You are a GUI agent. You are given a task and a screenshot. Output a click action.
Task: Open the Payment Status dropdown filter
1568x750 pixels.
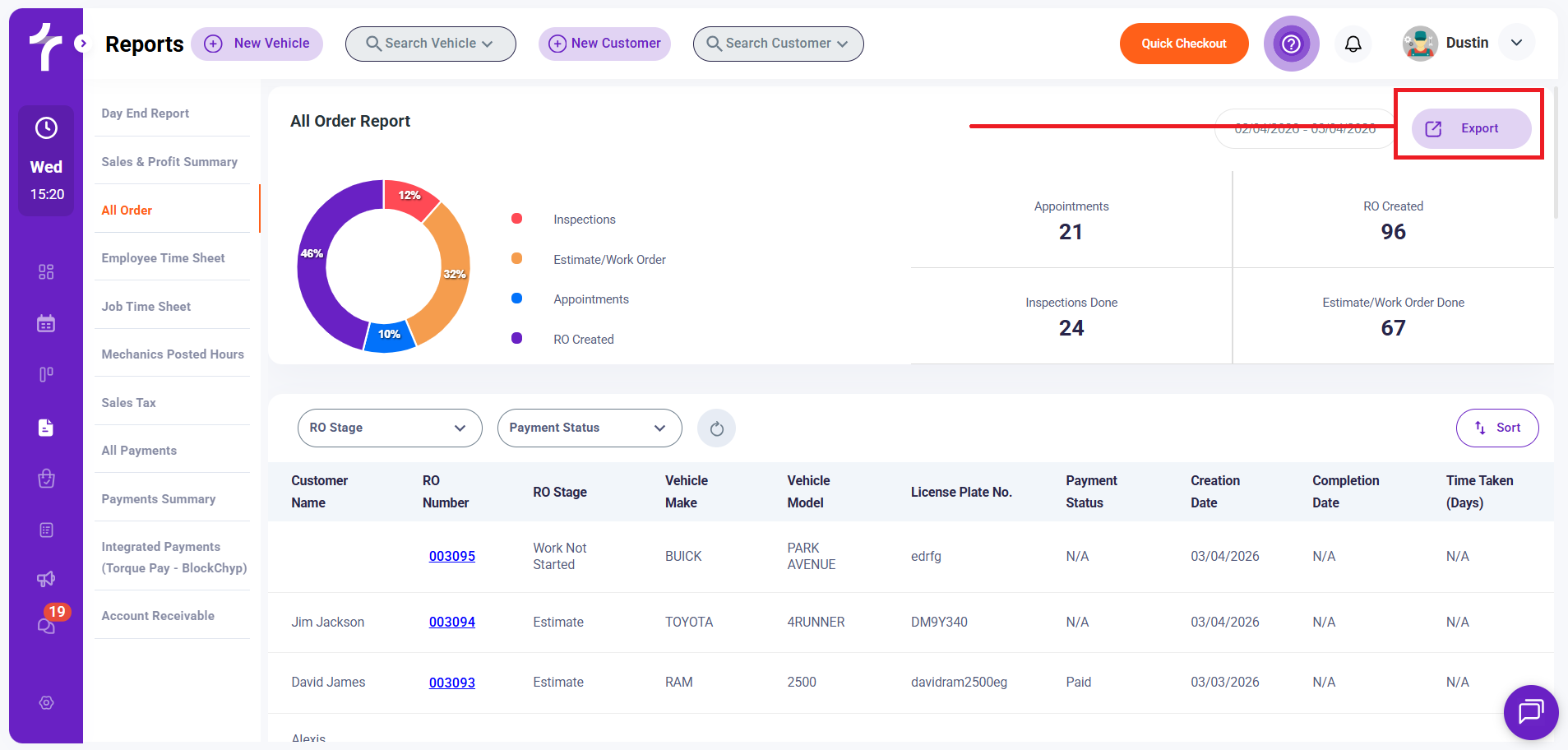click(589, 428)
